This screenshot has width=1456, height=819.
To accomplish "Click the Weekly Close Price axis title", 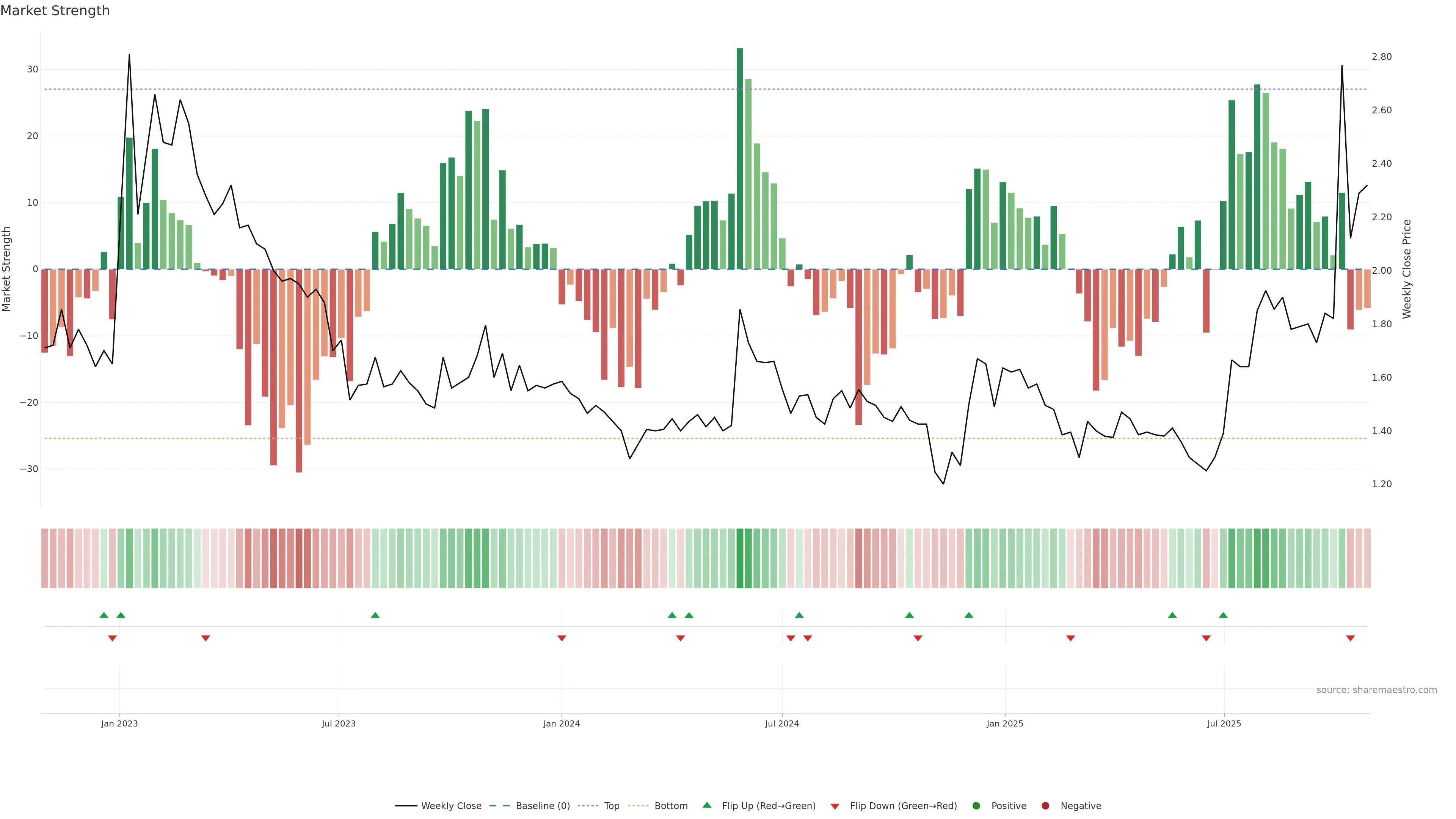I will click(x=1407, y=269).
